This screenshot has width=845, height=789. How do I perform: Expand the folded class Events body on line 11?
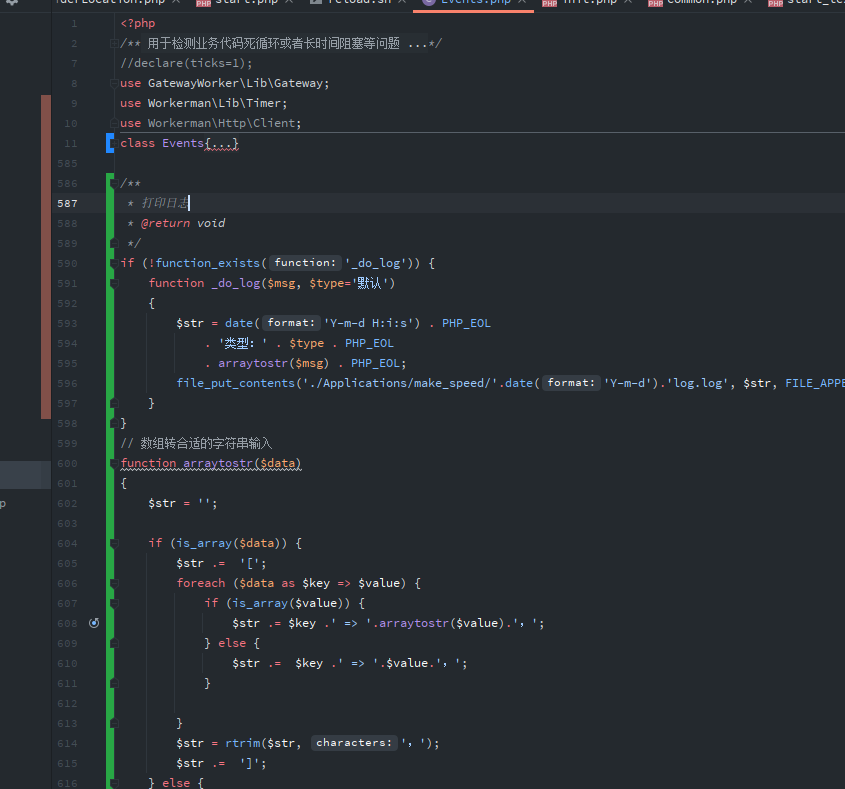pos(114,143)
